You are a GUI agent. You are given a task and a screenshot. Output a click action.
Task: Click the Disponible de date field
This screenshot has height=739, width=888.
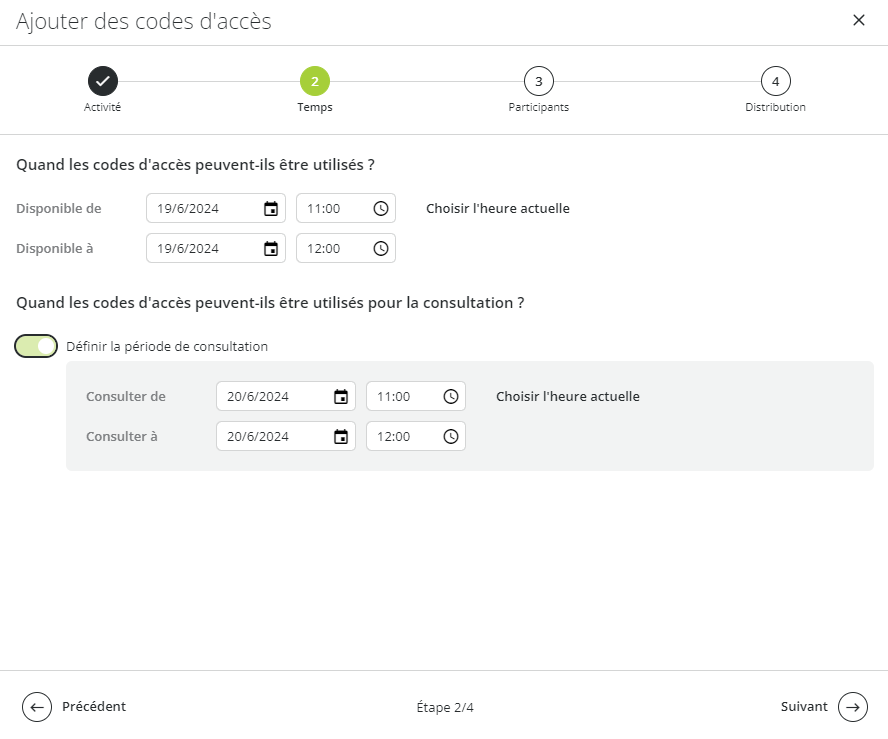click(216, 208)
